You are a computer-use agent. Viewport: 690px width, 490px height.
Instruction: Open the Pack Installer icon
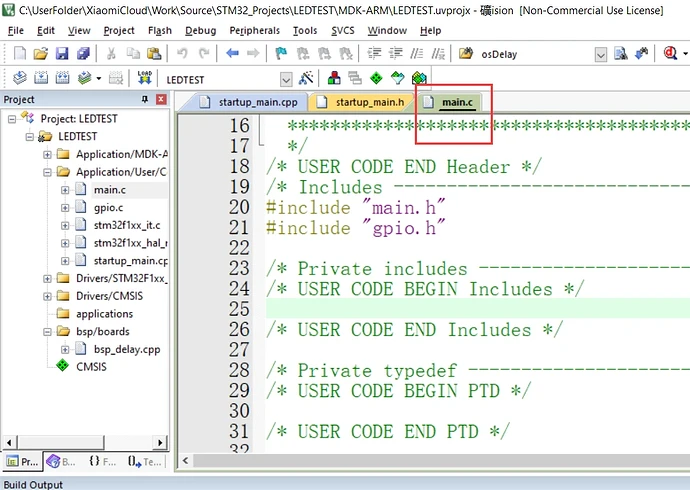pyautogui.click(x=420, y=78)
